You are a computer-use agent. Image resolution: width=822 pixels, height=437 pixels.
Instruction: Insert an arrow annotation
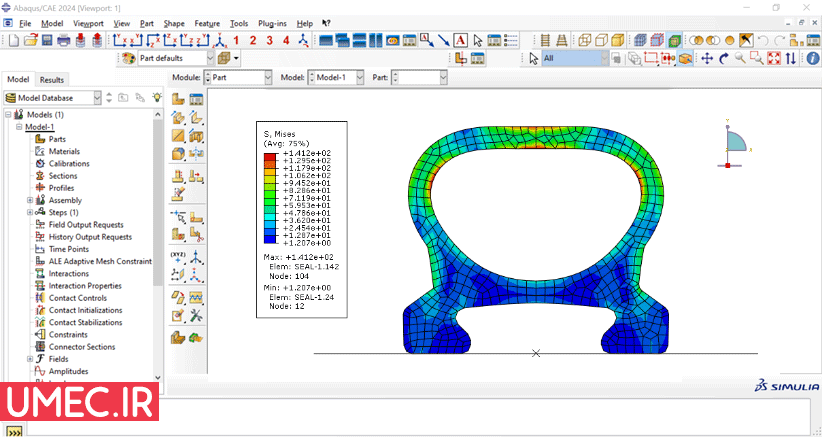coord(444,40)
